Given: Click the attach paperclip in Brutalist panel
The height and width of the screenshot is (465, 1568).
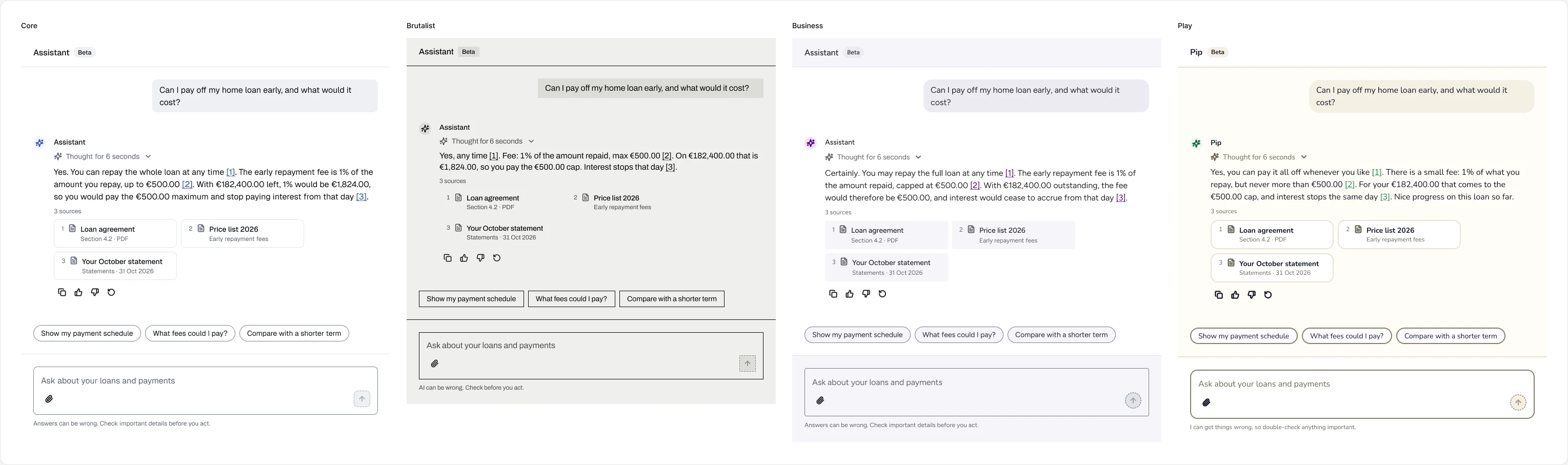Looking at the screenshot, I should coord(435,364).
